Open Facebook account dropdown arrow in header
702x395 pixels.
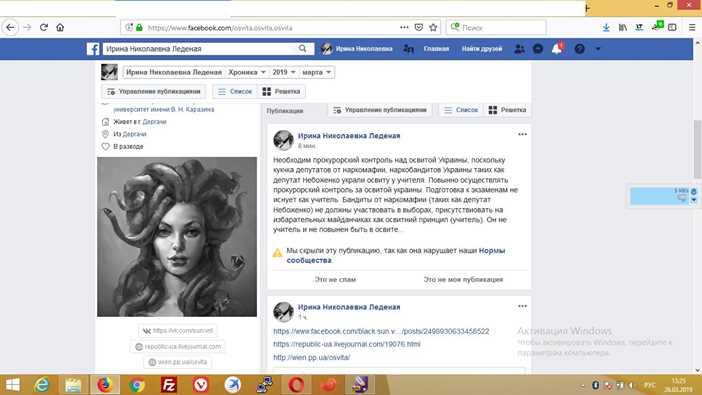(598, 49)
